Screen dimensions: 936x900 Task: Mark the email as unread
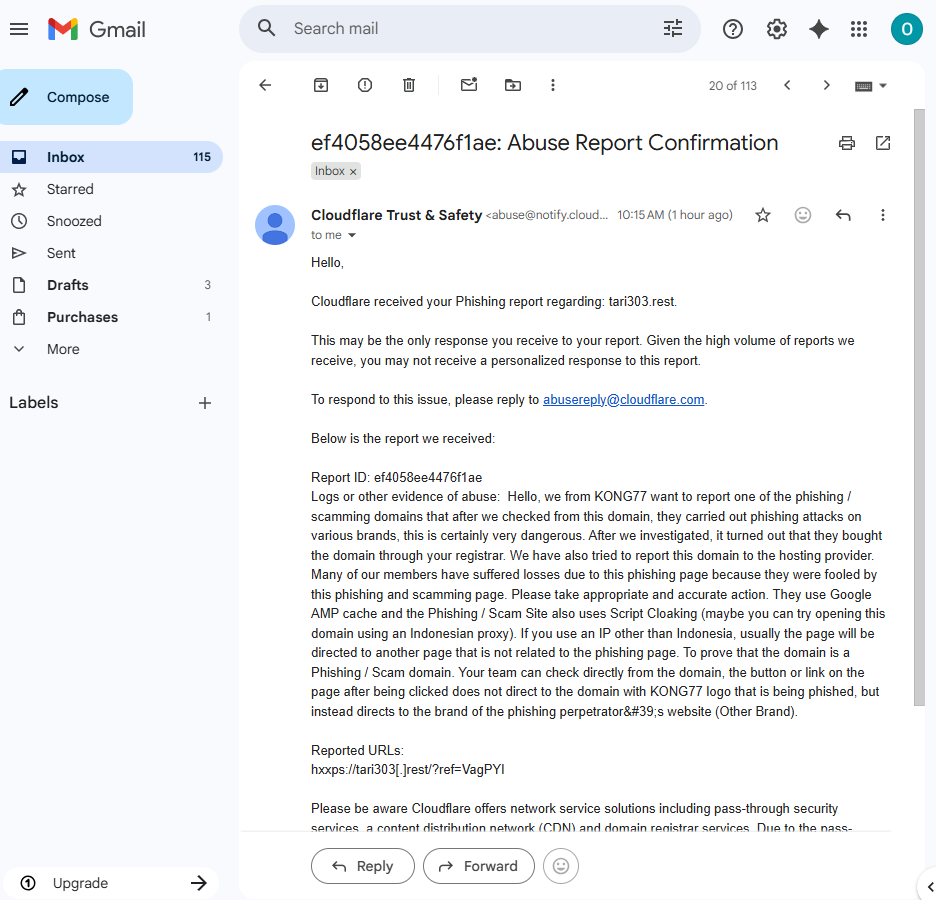(469, 85)
